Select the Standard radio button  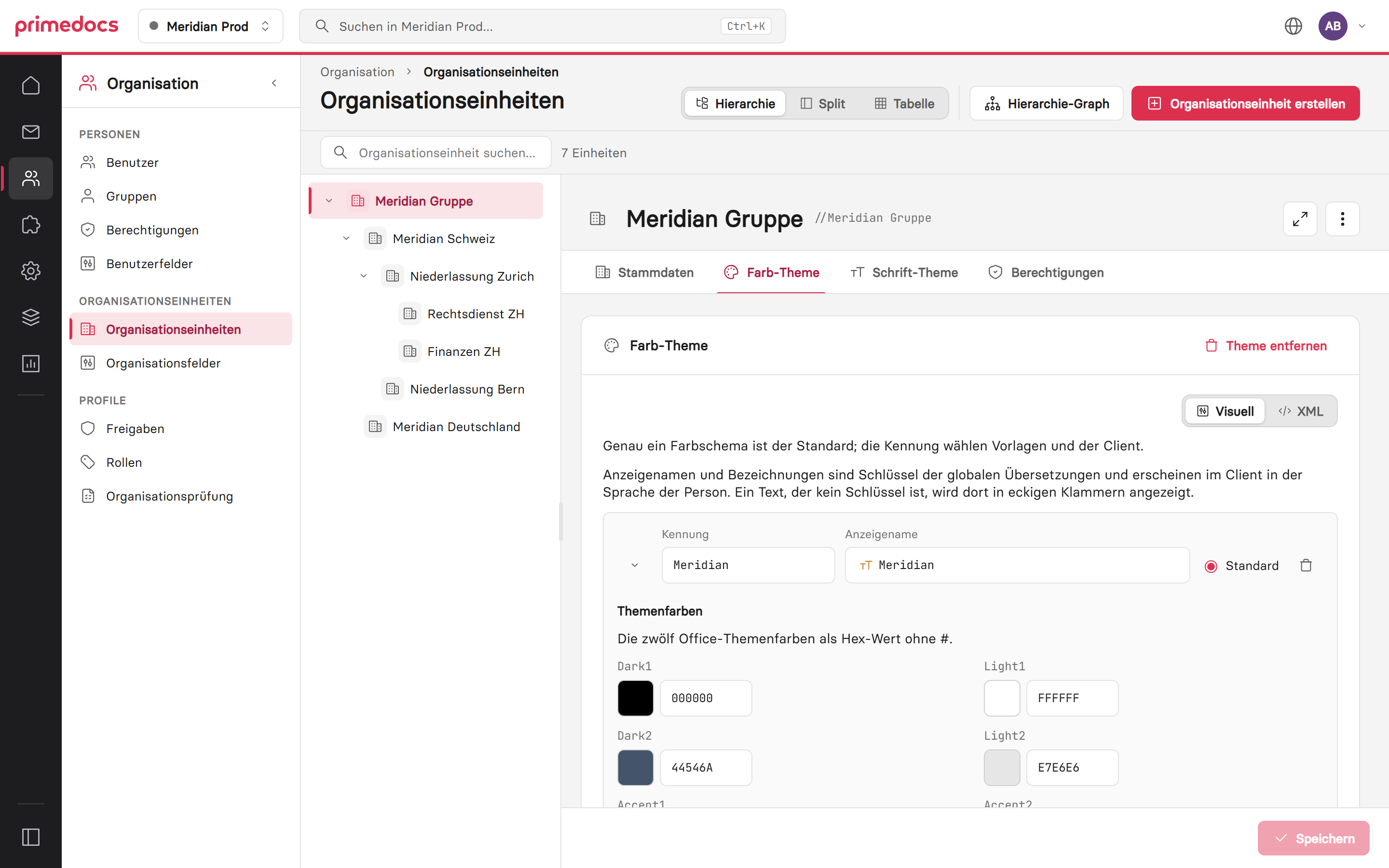[x=1211, y=566]
